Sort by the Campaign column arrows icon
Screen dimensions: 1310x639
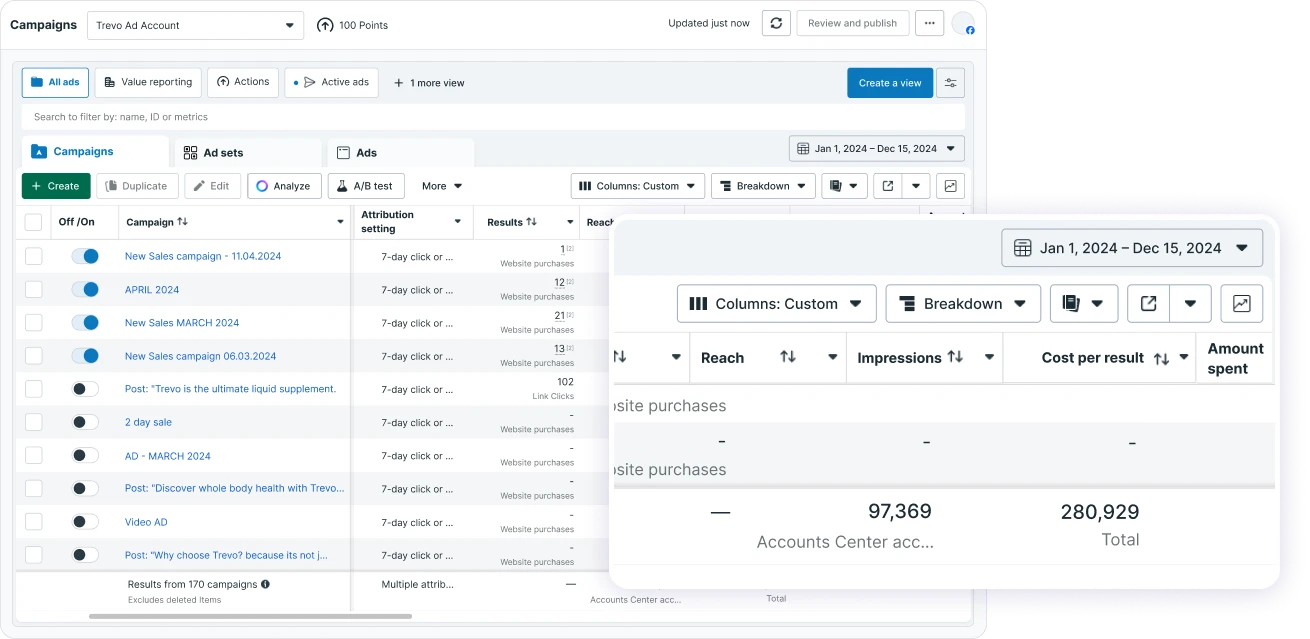pos(182,222)
